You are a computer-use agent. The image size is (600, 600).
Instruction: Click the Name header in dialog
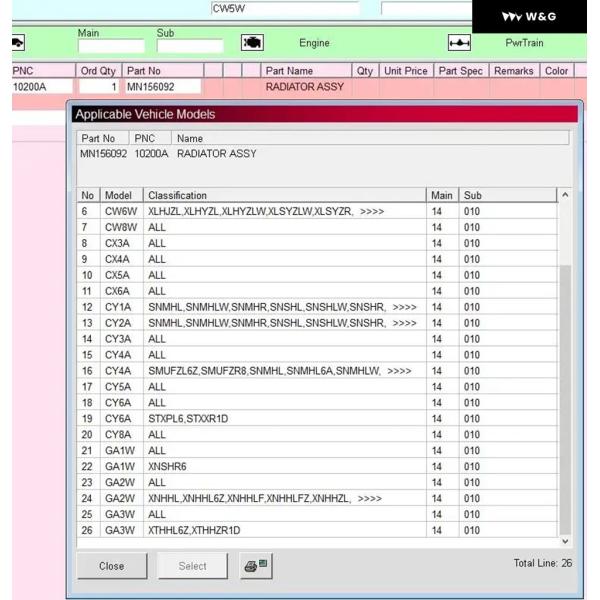(370, 138)
